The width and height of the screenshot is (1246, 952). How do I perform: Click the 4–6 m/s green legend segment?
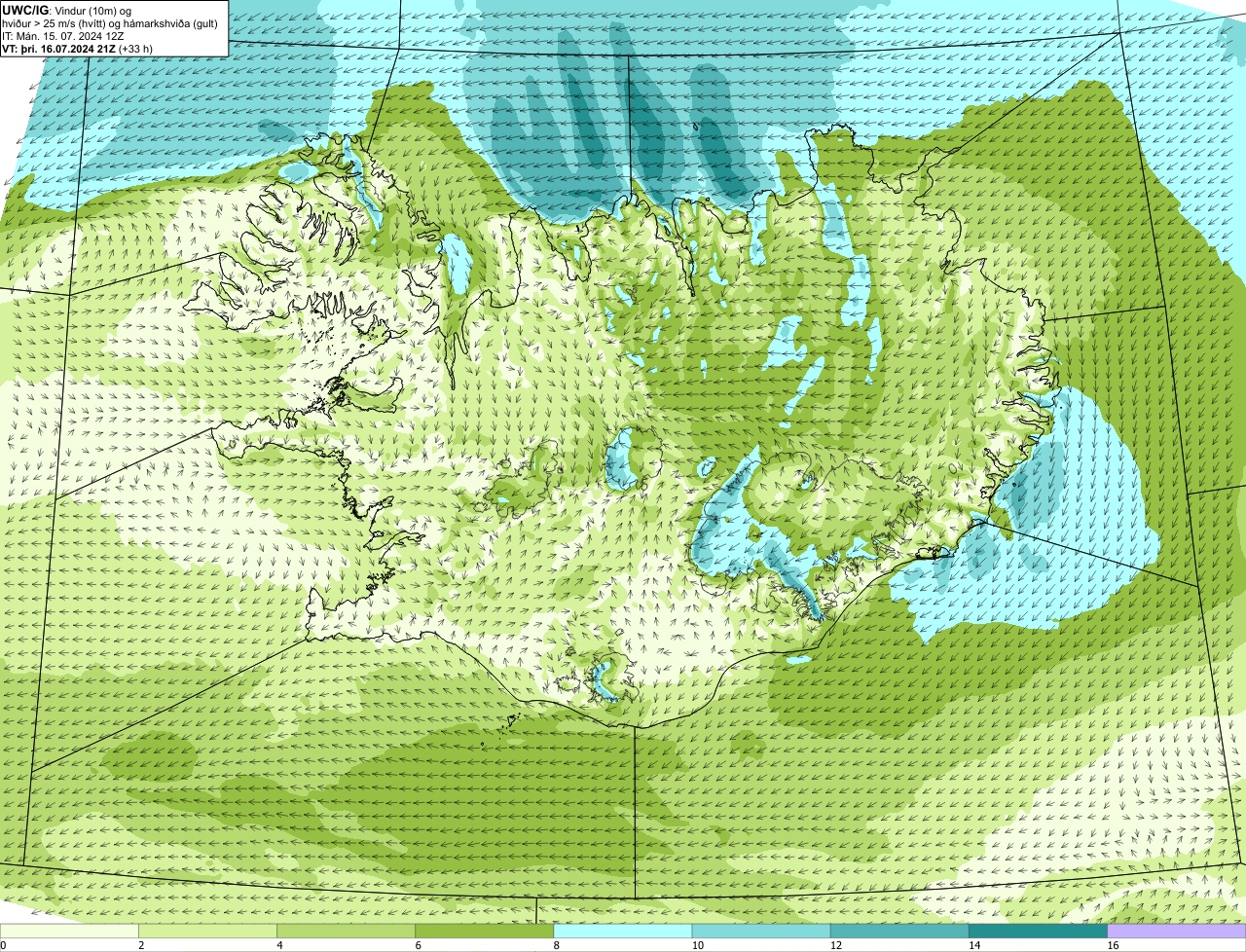(x=347, y=932)
